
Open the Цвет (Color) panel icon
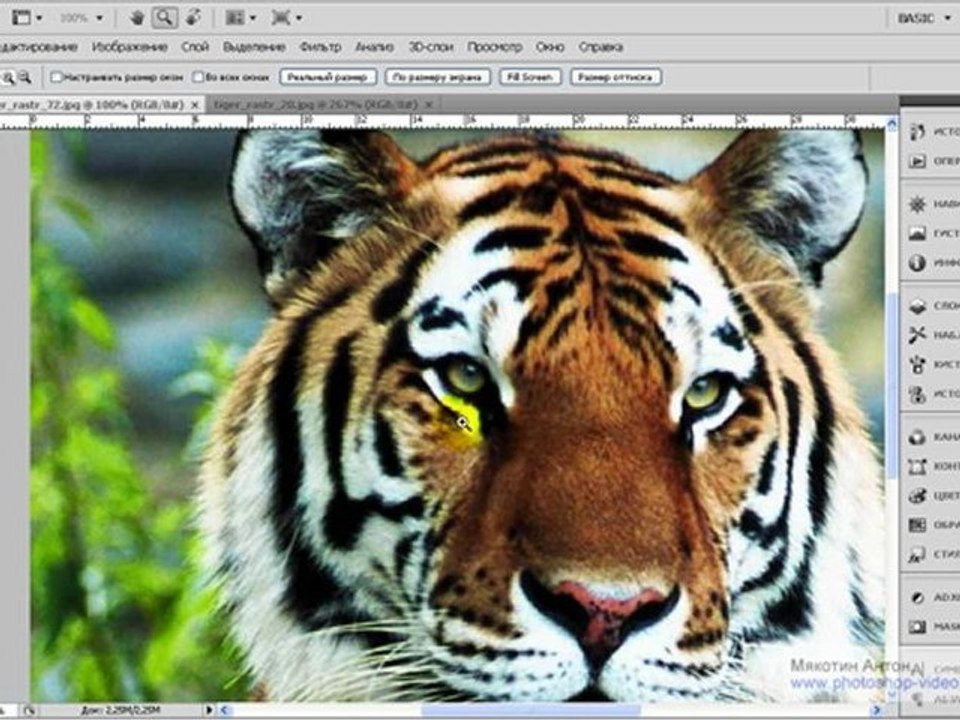click(917, 496)
